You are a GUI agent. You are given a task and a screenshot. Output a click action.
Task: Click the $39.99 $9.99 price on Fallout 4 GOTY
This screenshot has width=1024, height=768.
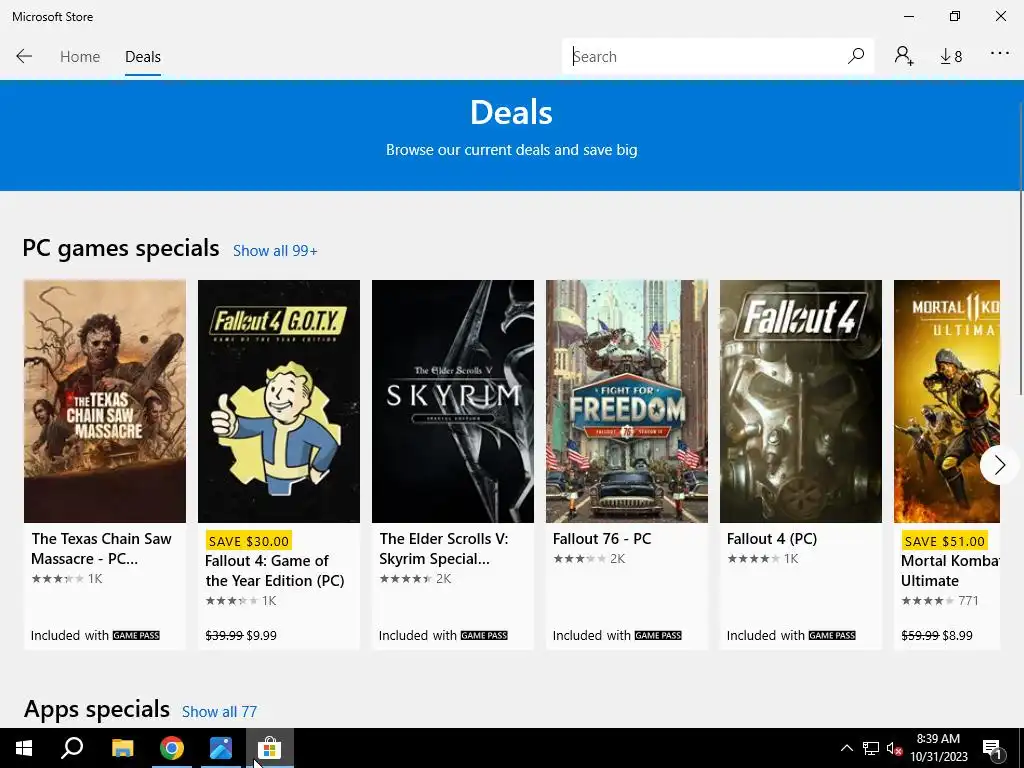click(241, 635)
